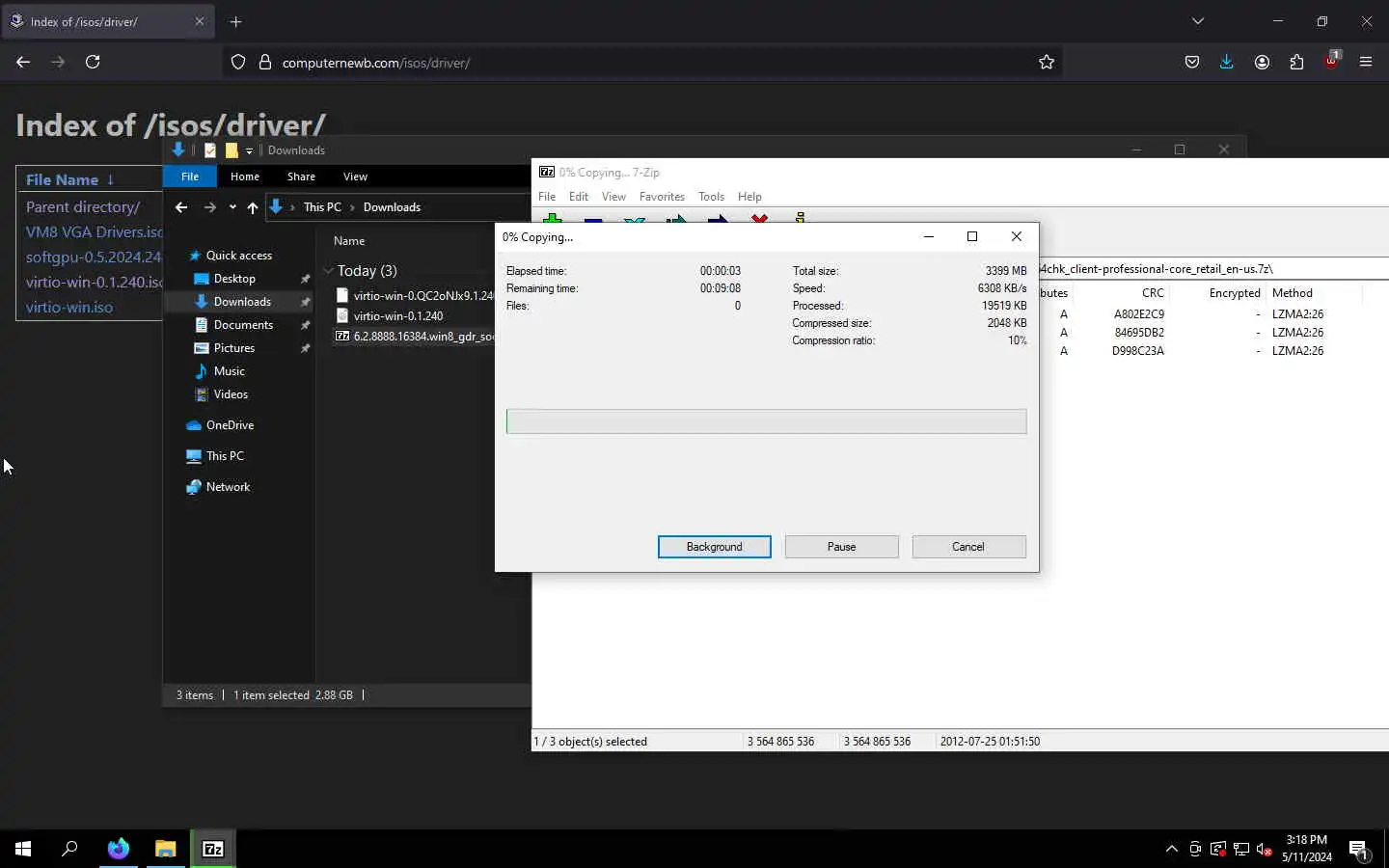Open 7-Zip Help menu
The height and width of the screenshot is (868, 1389).
[749, 197]
